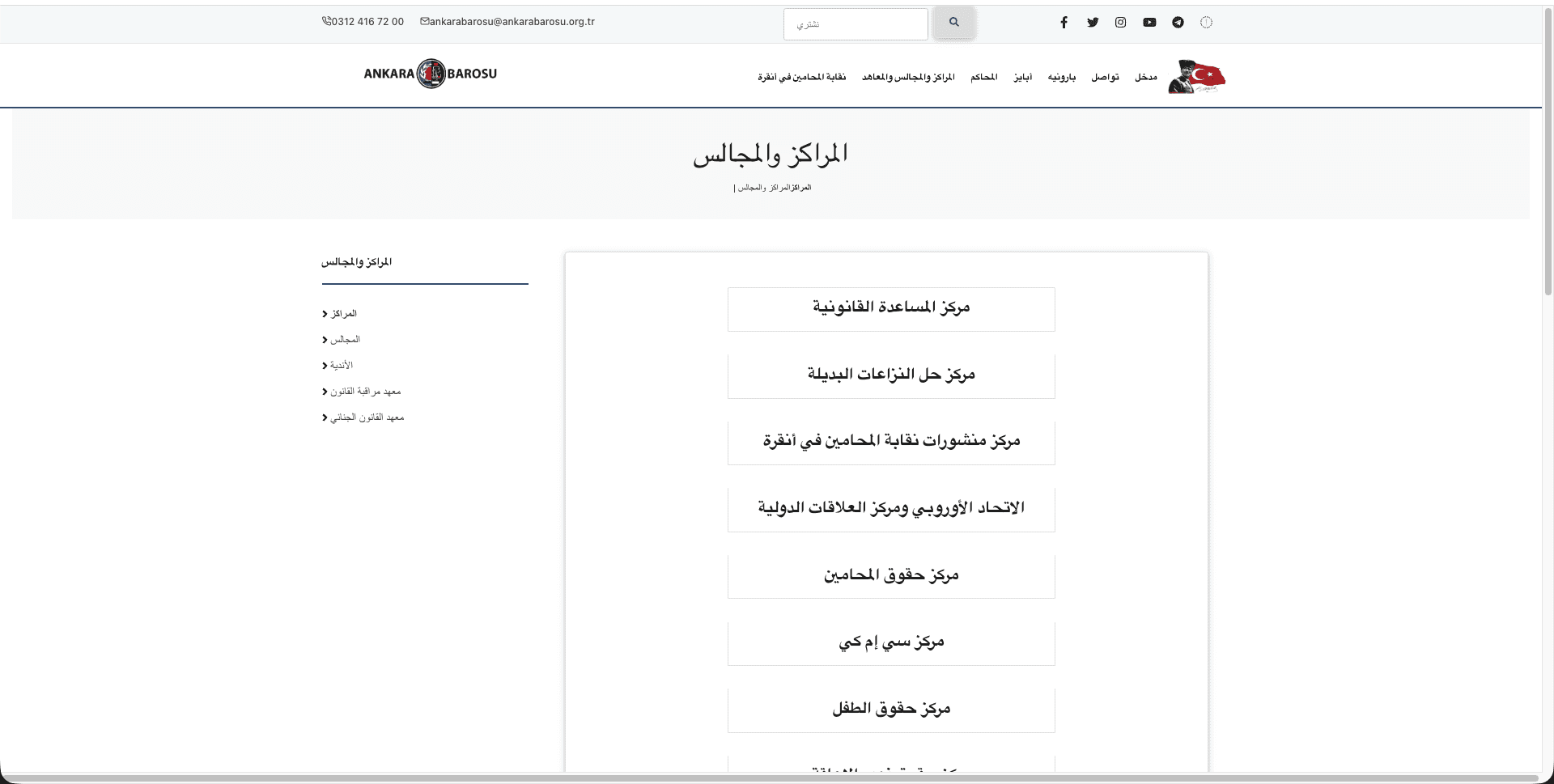Viewport: 1554px width, 784px height.
Task: Open the YouTube channel icon
Action: tap(1149, 23)
